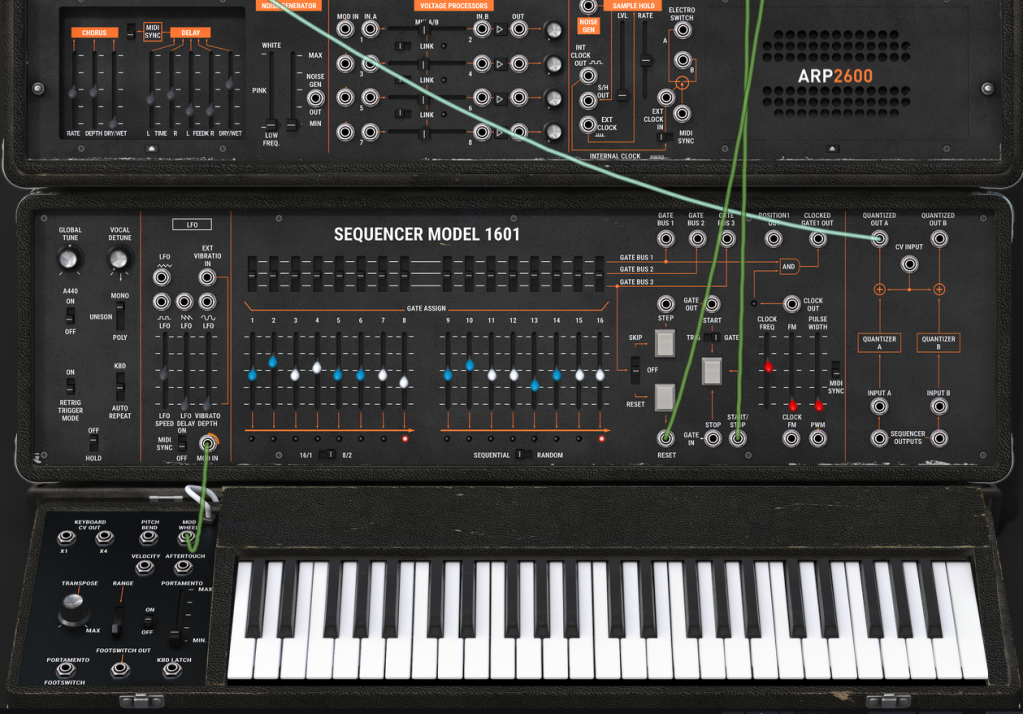Image resolution: width=1023 pixels, height=714 pixels.
Task: Click the PWM input jack
Action: [x=818, y=439]
